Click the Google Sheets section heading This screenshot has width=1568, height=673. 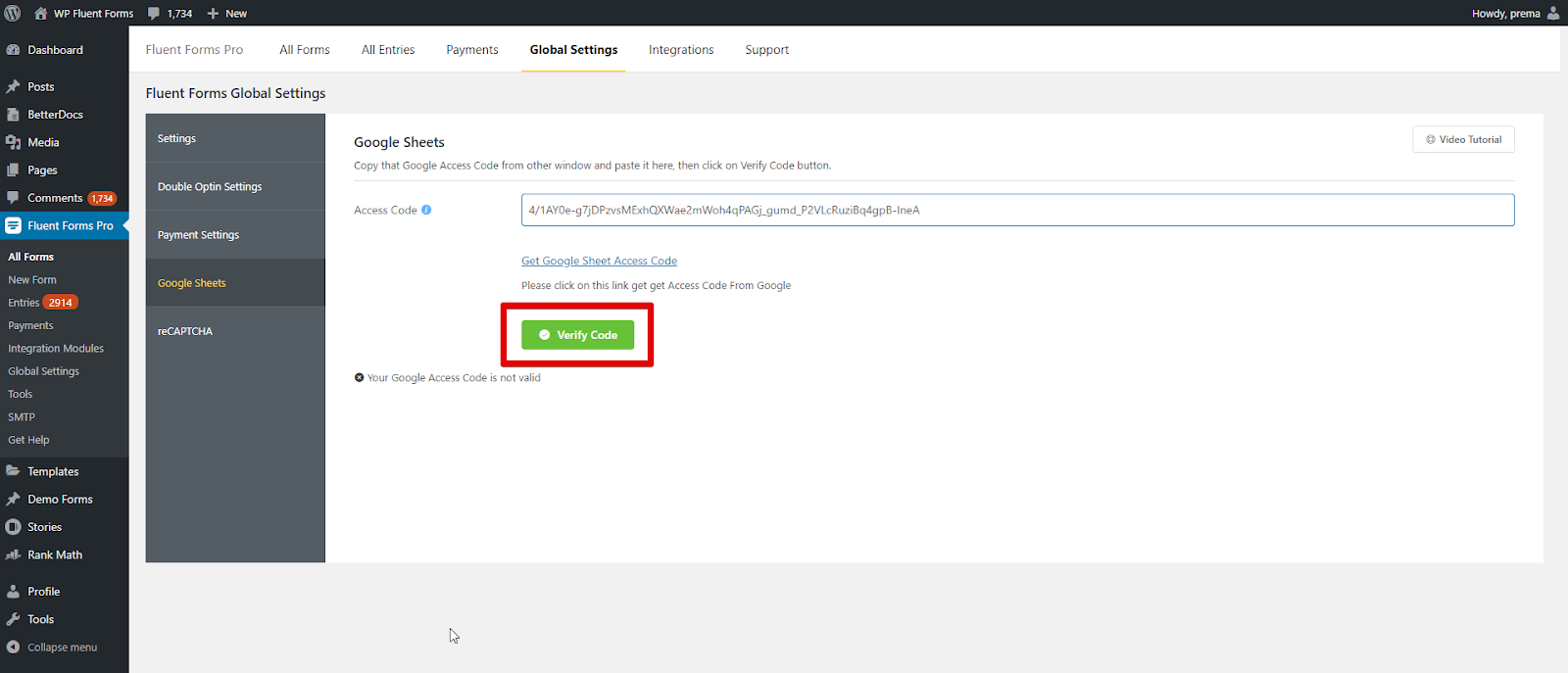[399, 142]
